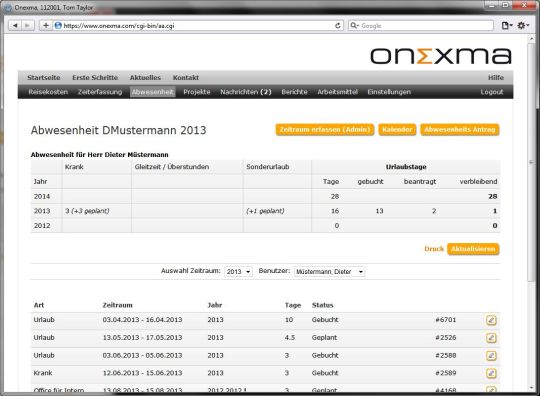Click the onexma logo
540x396 pixels.
(441, 56)
